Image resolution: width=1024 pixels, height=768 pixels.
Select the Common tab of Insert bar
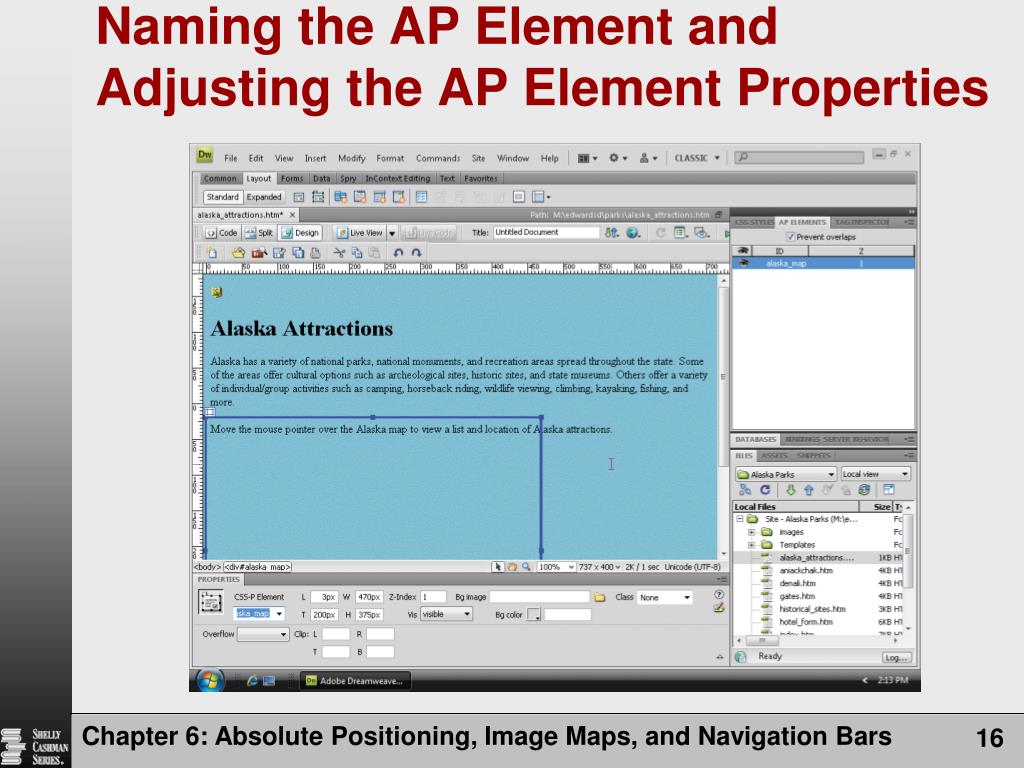[x=219, y=178]
